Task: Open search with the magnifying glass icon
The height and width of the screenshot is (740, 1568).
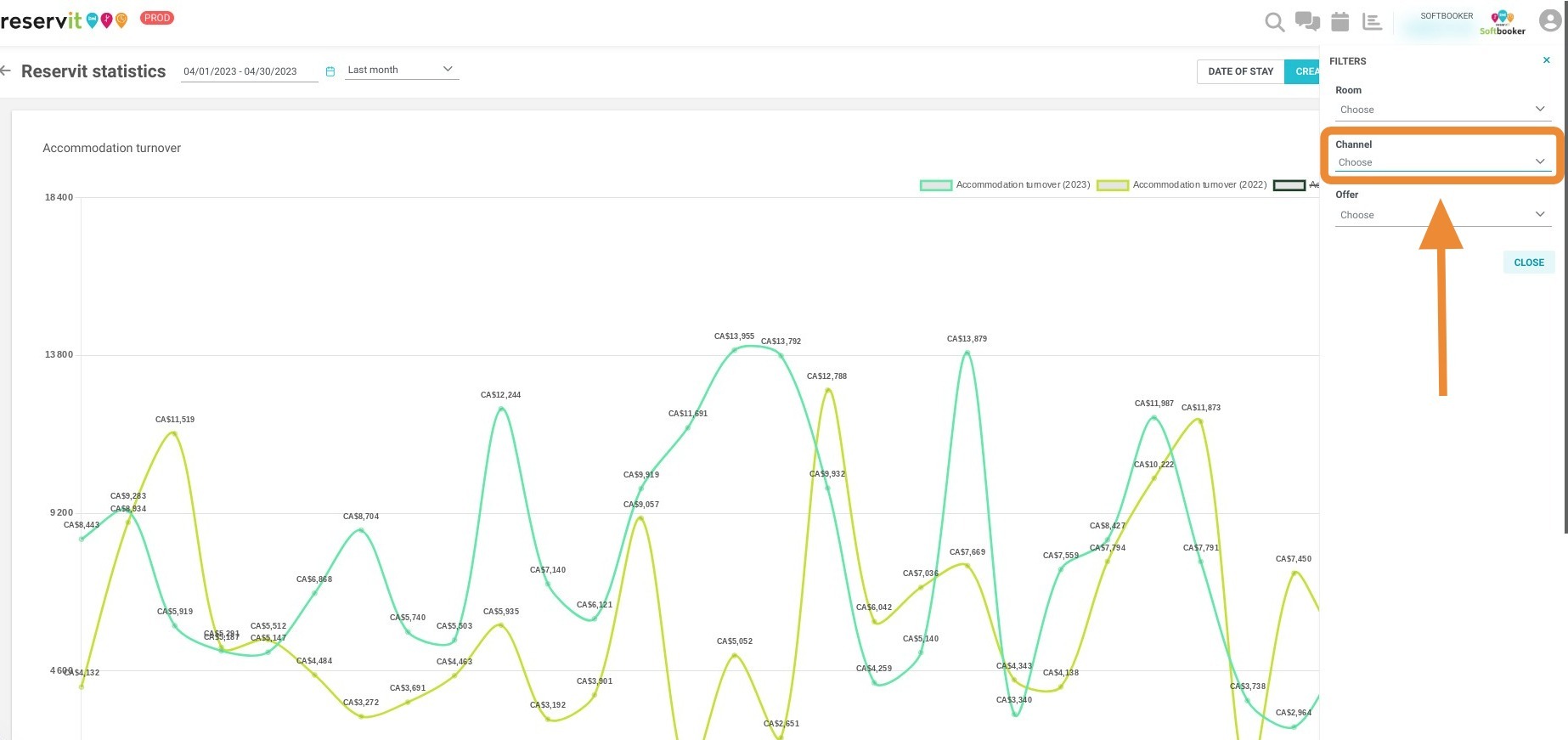Action: click(x=1274, y=22)
